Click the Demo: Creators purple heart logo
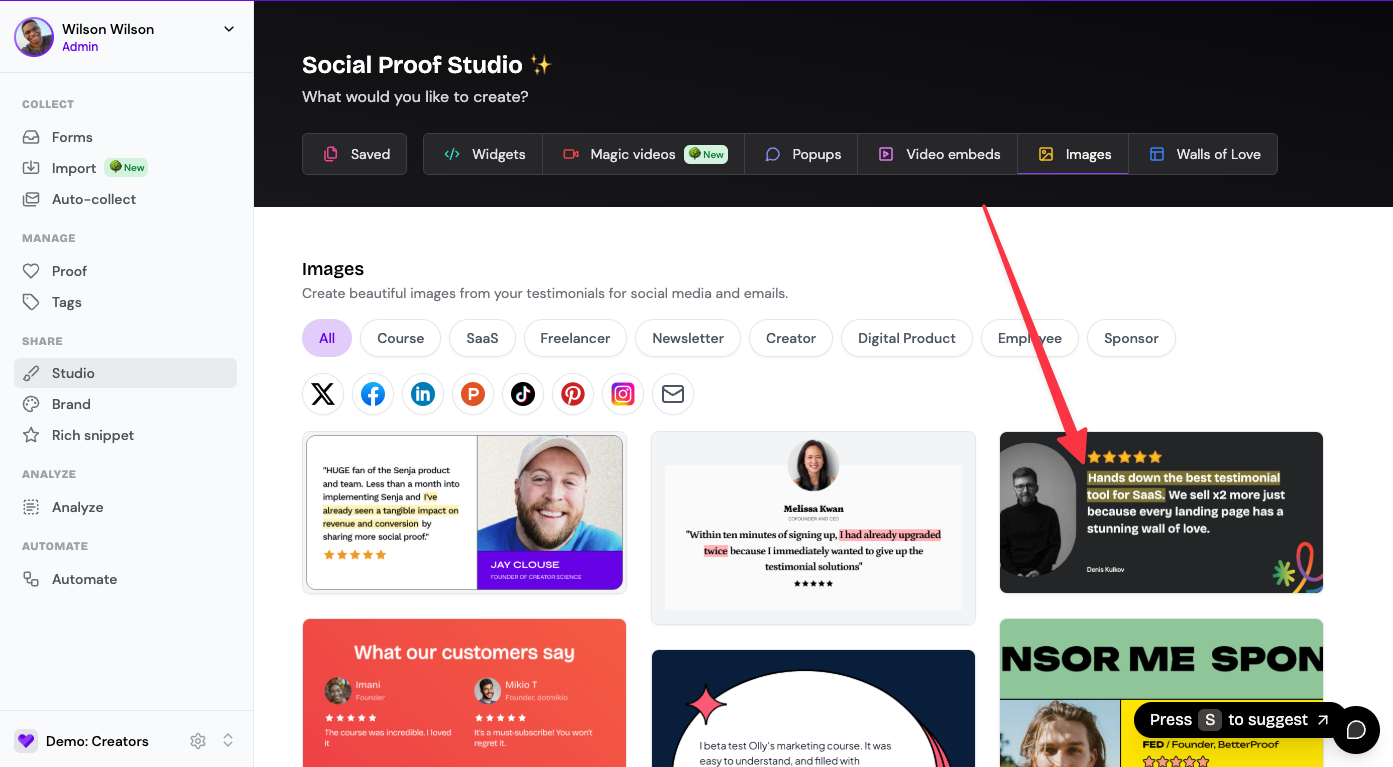The height and width of the screenshot is (767, 1393). 26,741
